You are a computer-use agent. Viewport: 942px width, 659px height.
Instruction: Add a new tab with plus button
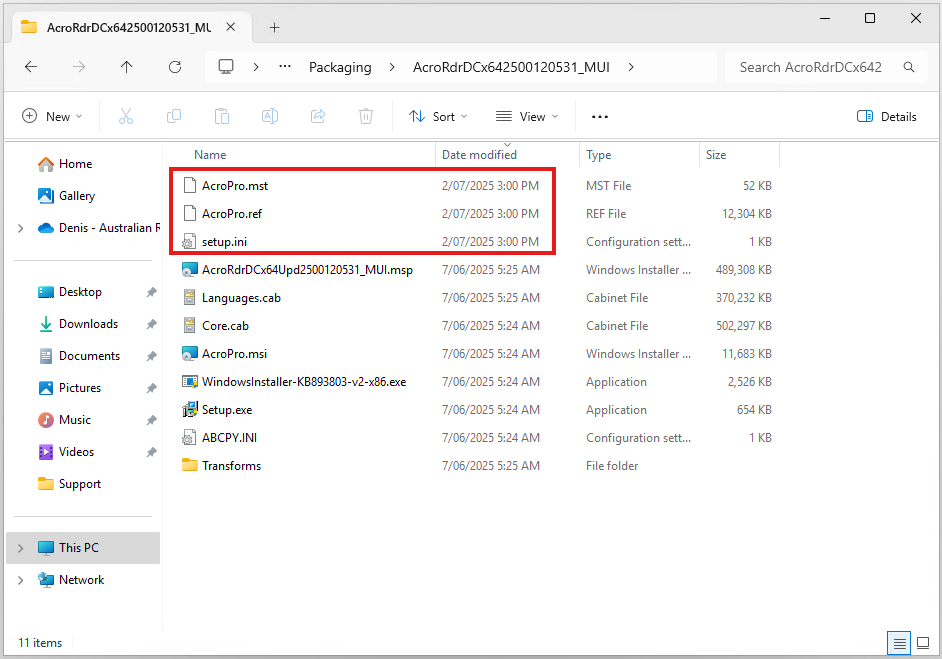tap(274, 27)
